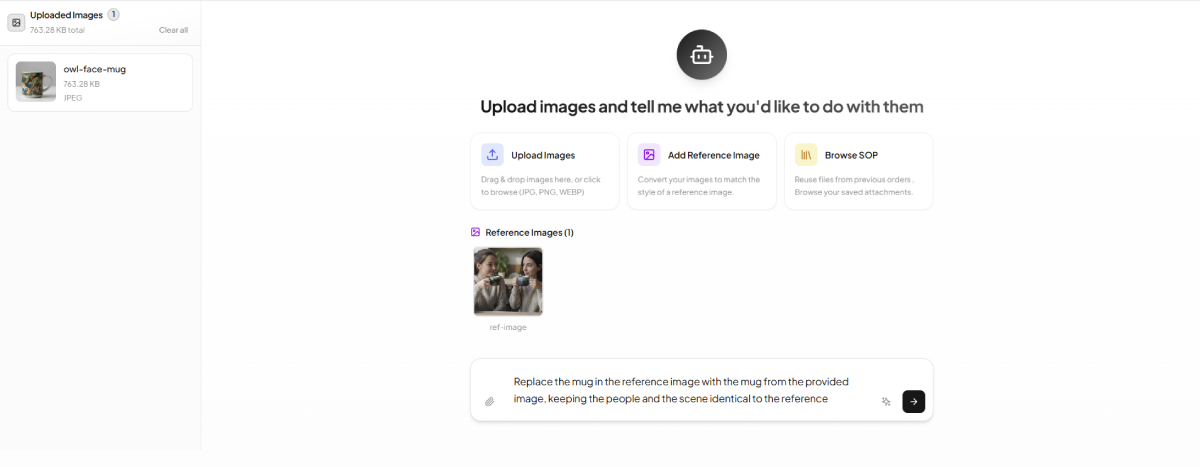The image size is (1200, 467).
Task: Clear all uploaded images
Action: coord(173,30)
